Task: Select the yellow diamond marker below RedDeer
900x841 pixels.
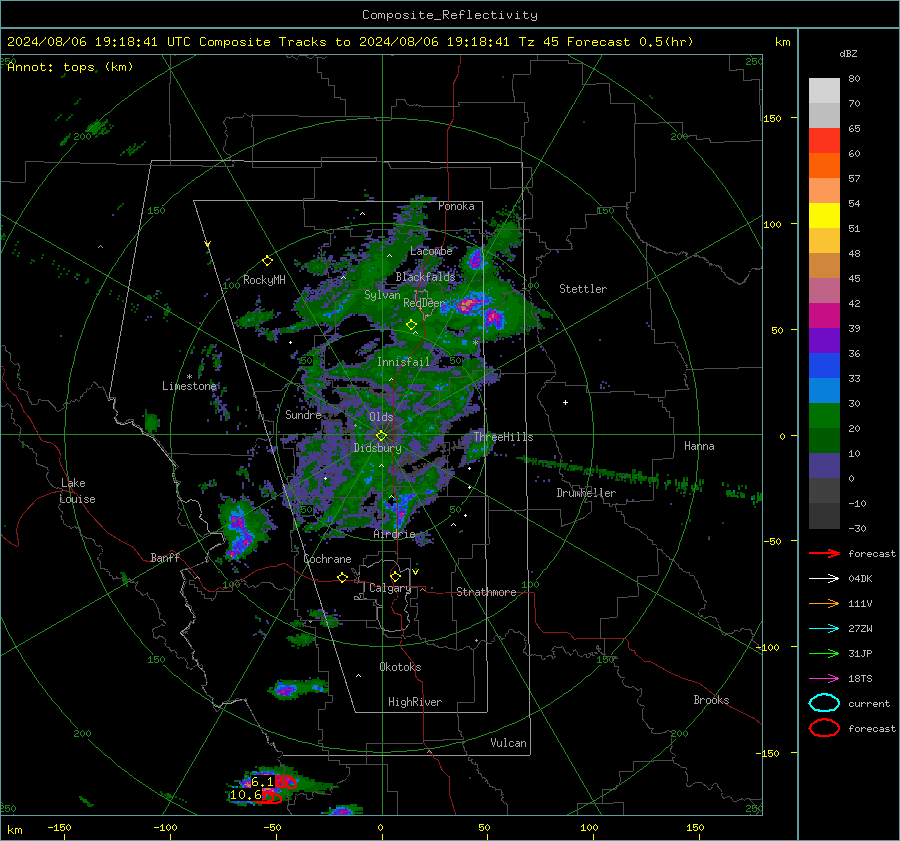Action: tap(411, 325)
